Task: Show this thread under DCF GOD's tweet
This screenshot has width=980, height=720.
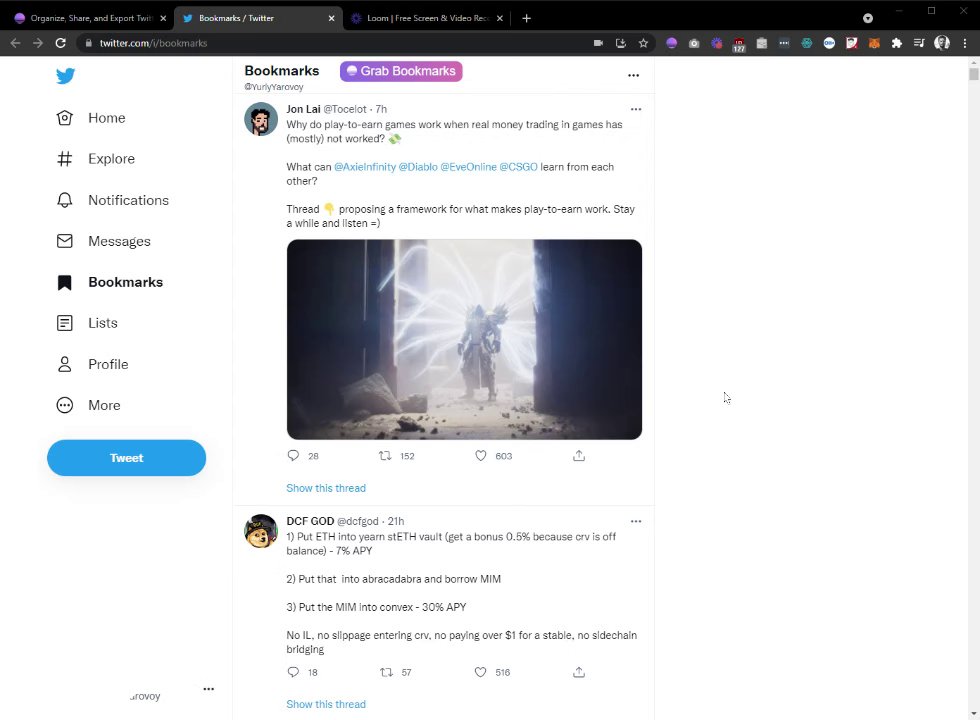Action: coord(326,704)
